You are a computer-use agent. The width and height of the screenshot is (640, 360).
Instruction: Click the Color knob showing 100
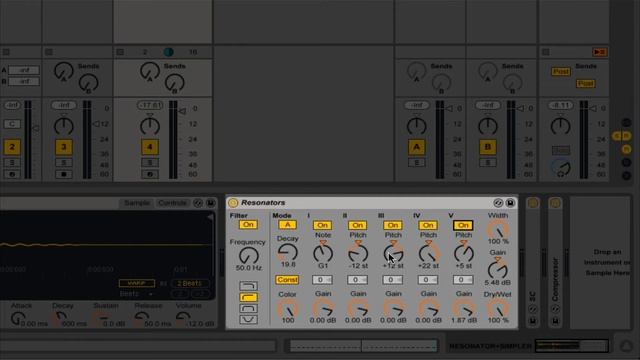tap(287, 309)
